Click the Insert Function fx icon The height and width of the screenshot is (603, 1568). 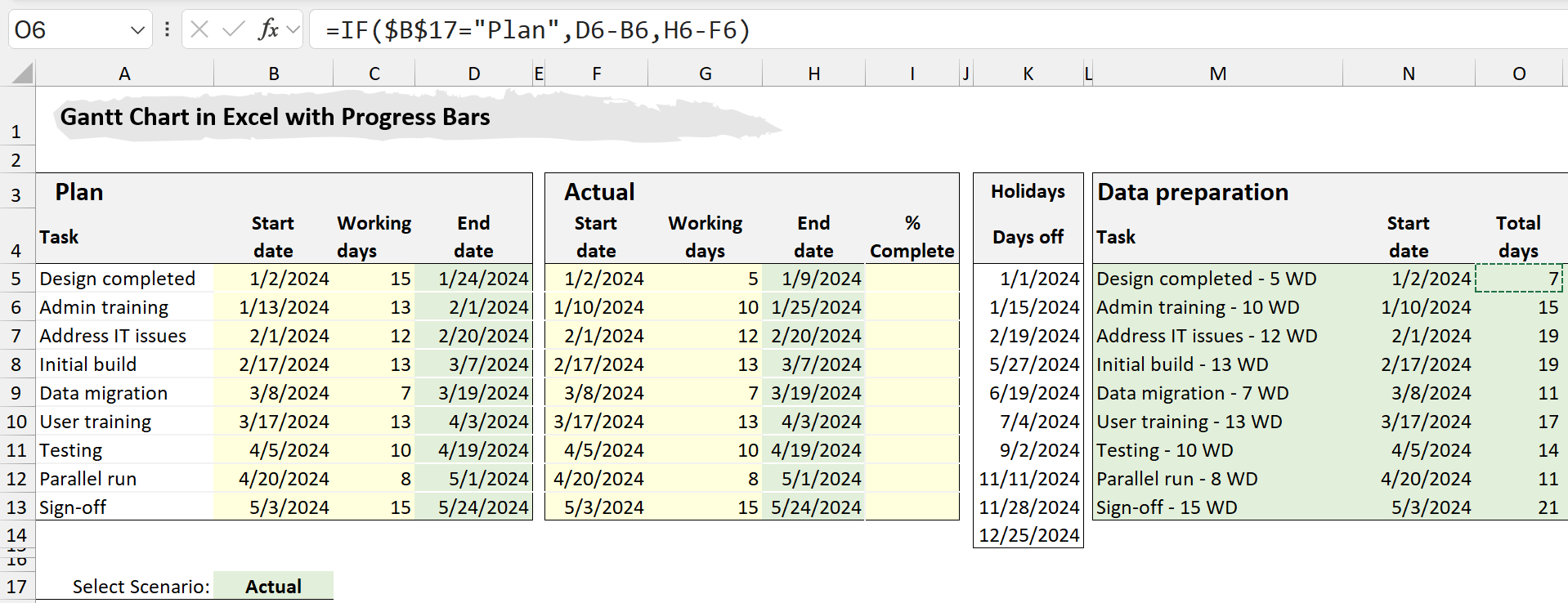267,30
